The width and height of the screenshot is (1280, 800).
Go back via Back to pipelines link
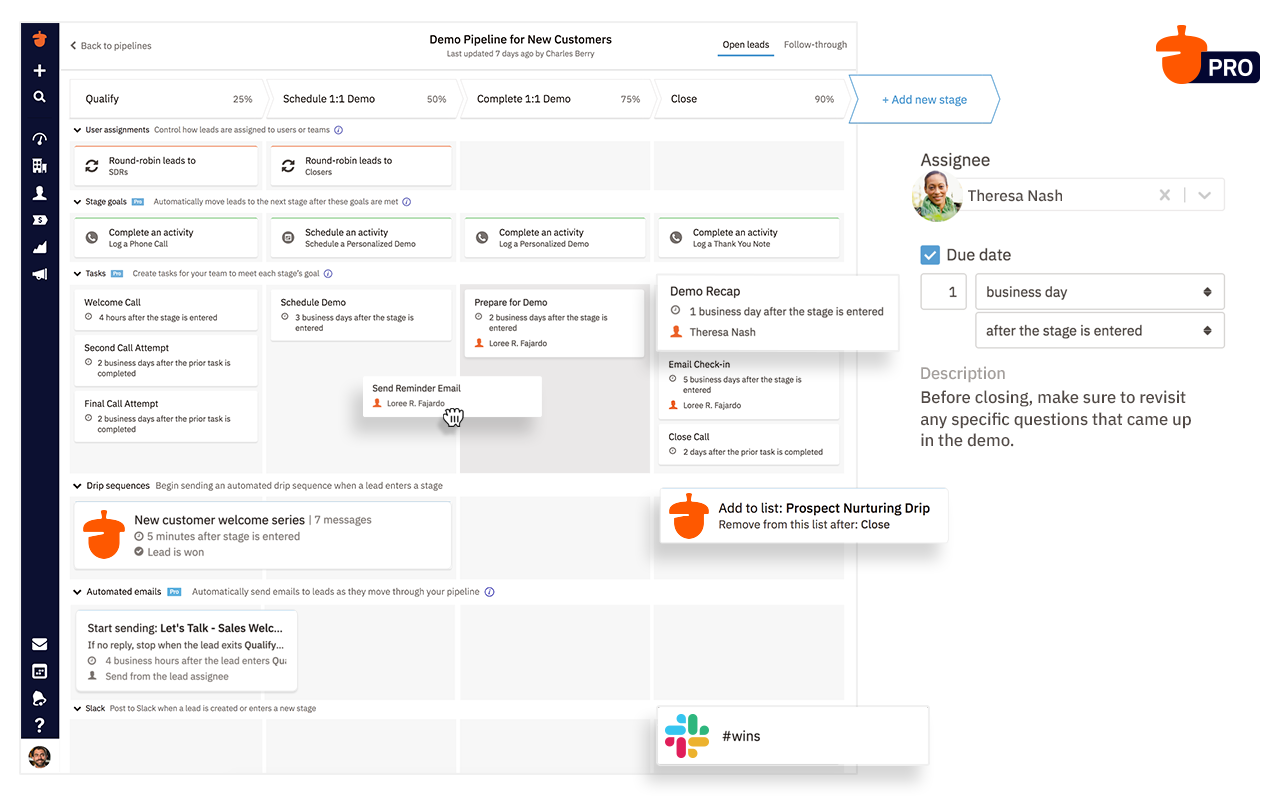click(x=111, y=46)
